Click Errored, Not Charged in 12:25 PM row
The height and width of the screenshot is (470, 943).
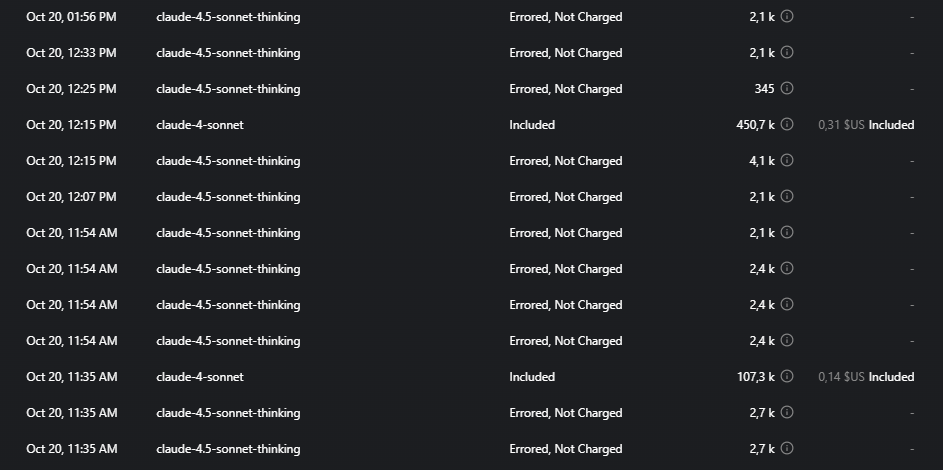[x=565, y=89]
